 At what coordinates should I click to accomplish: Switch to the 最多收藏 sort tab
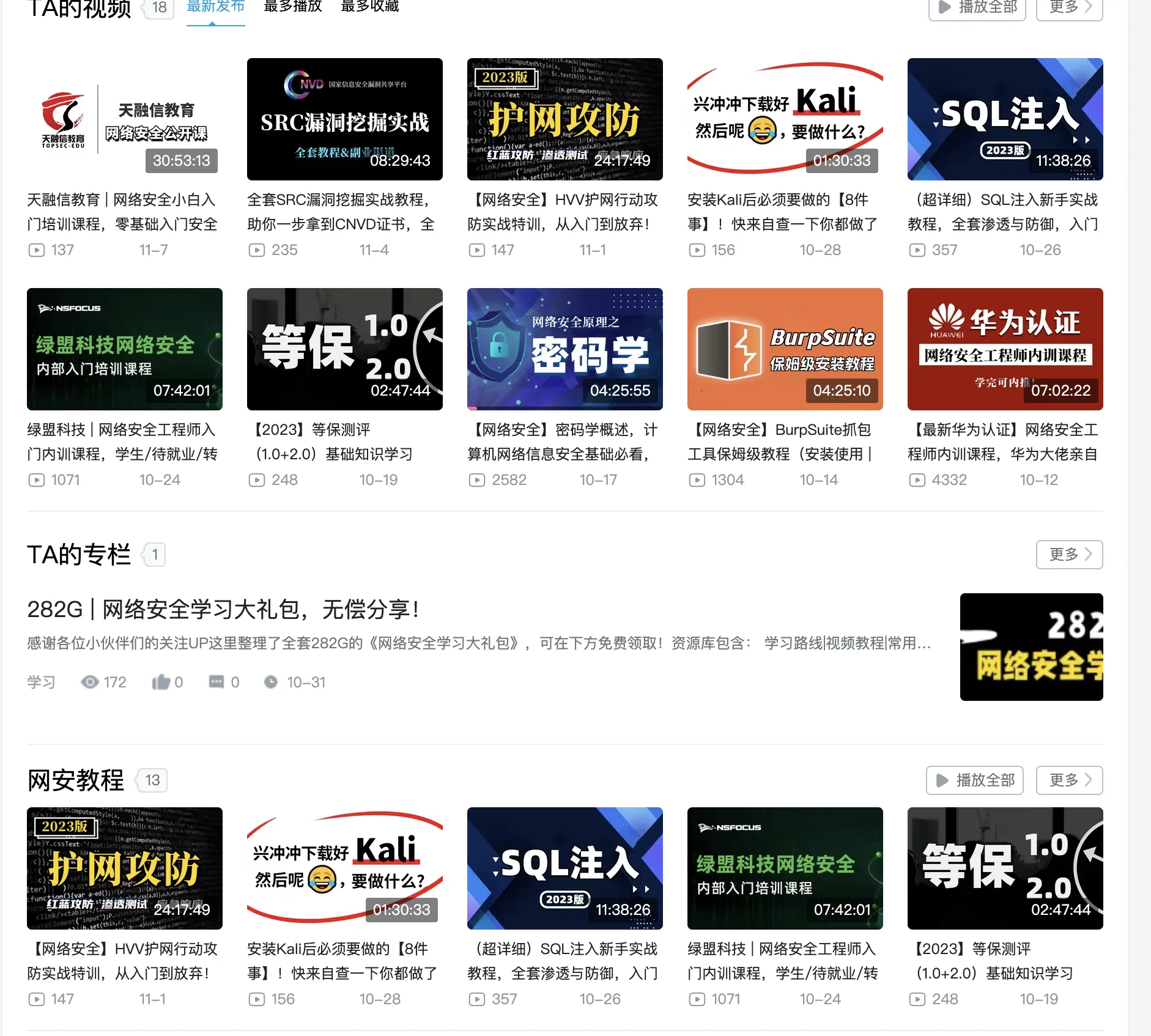click(x=369, y=7)
